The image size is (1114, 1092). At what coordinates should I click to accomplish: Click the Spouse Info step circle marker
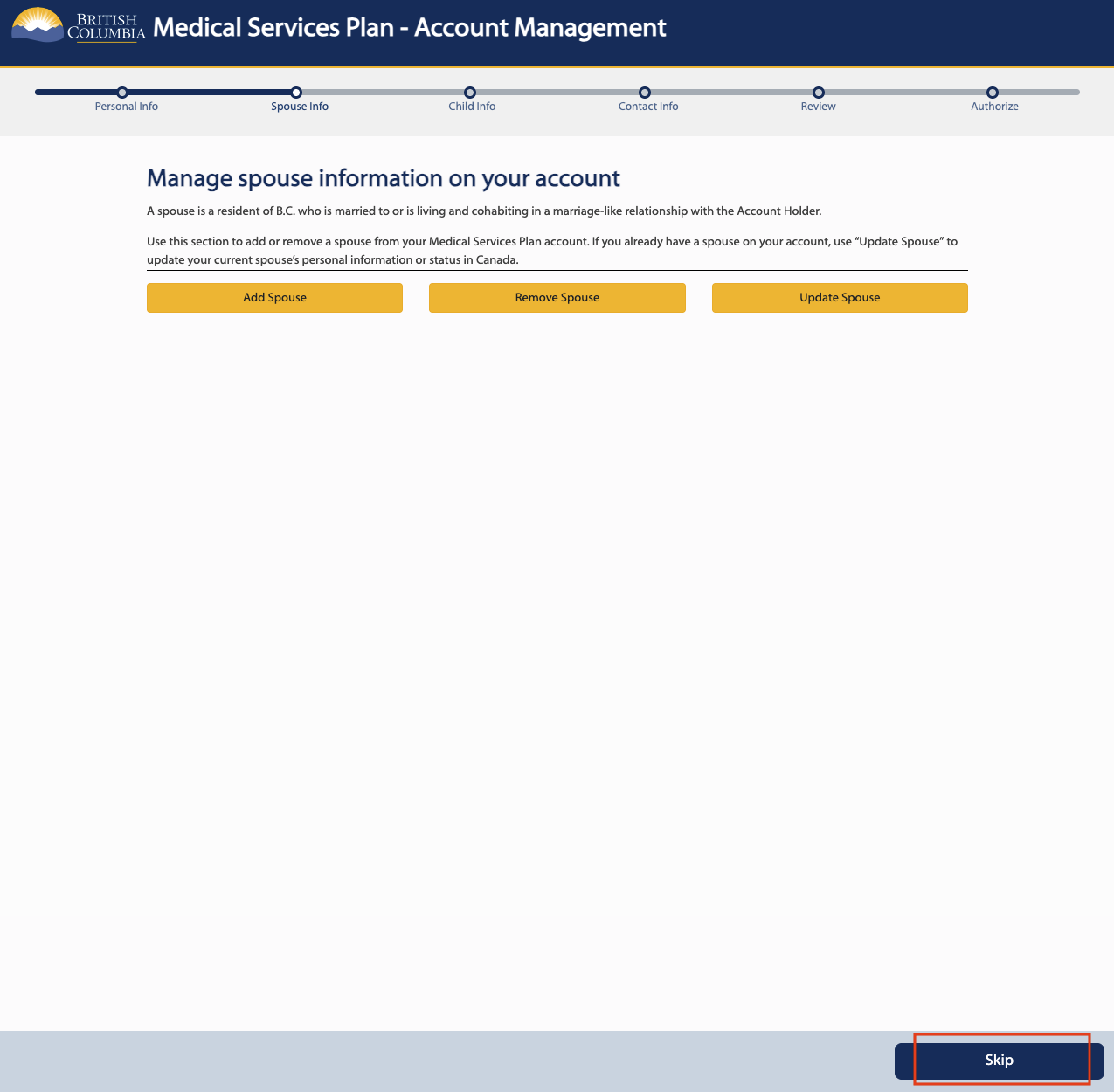tap(296, 93)
